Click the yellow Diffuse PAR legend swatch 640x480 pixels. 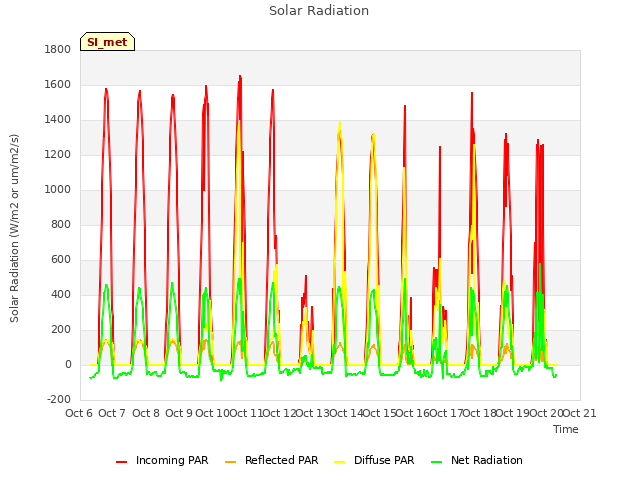[x=340, y=462]
